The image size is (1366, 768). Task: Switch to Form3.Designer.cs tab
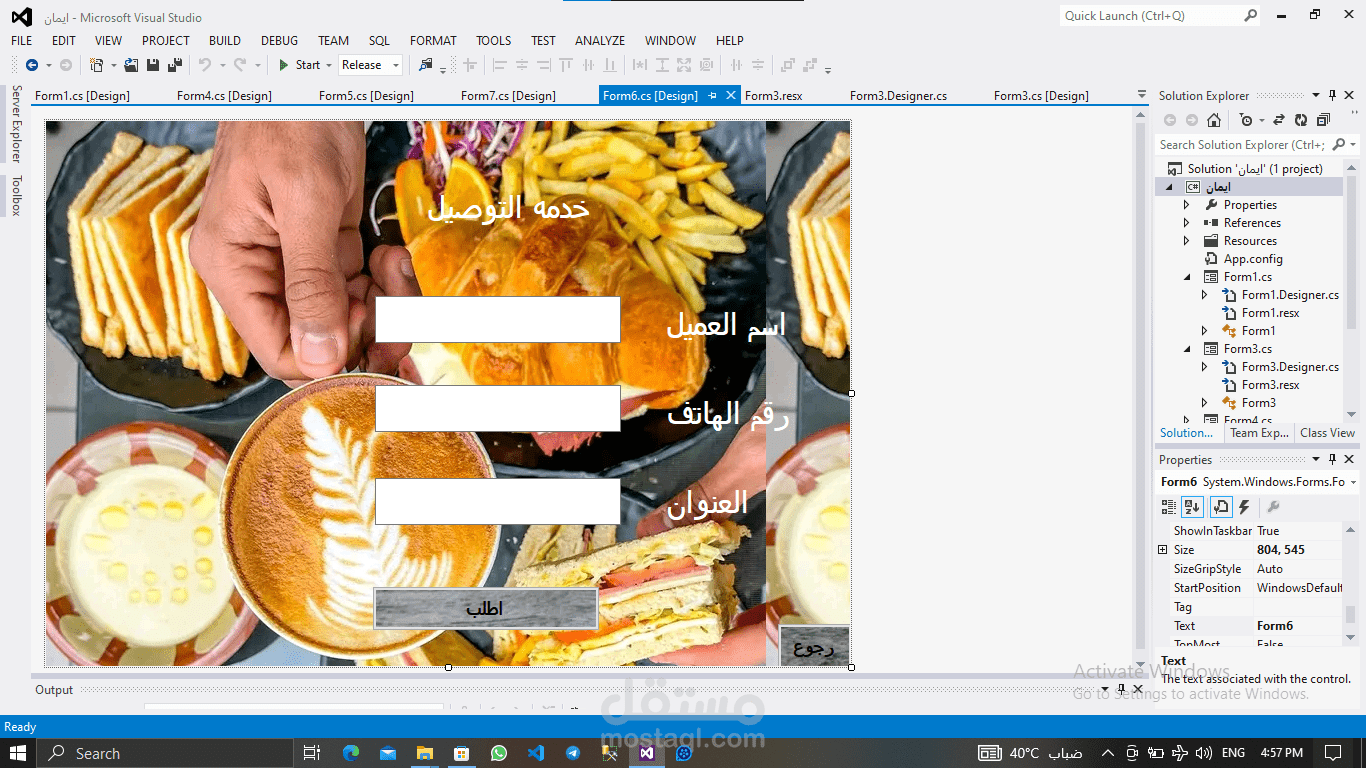click(899, 96)
